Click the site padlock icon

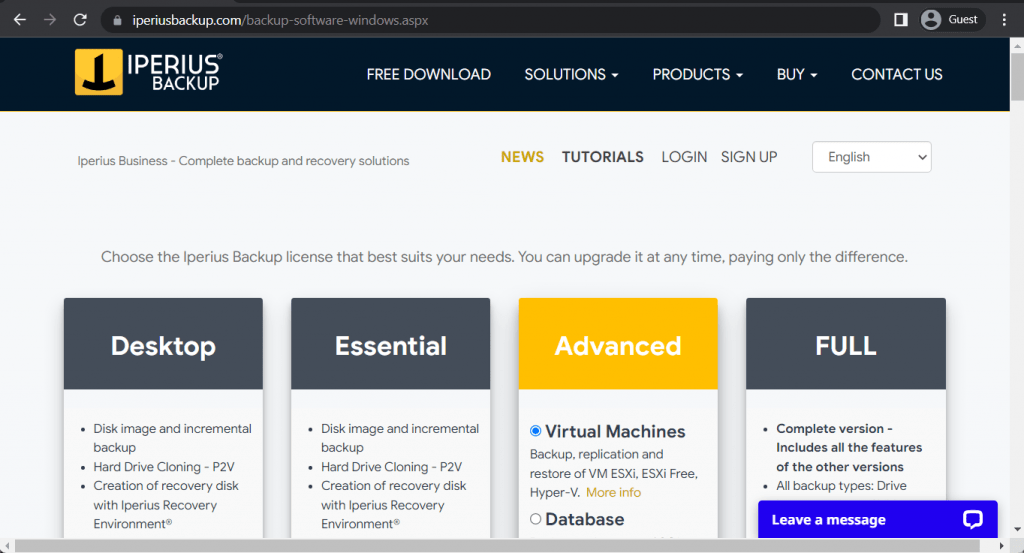117,20
